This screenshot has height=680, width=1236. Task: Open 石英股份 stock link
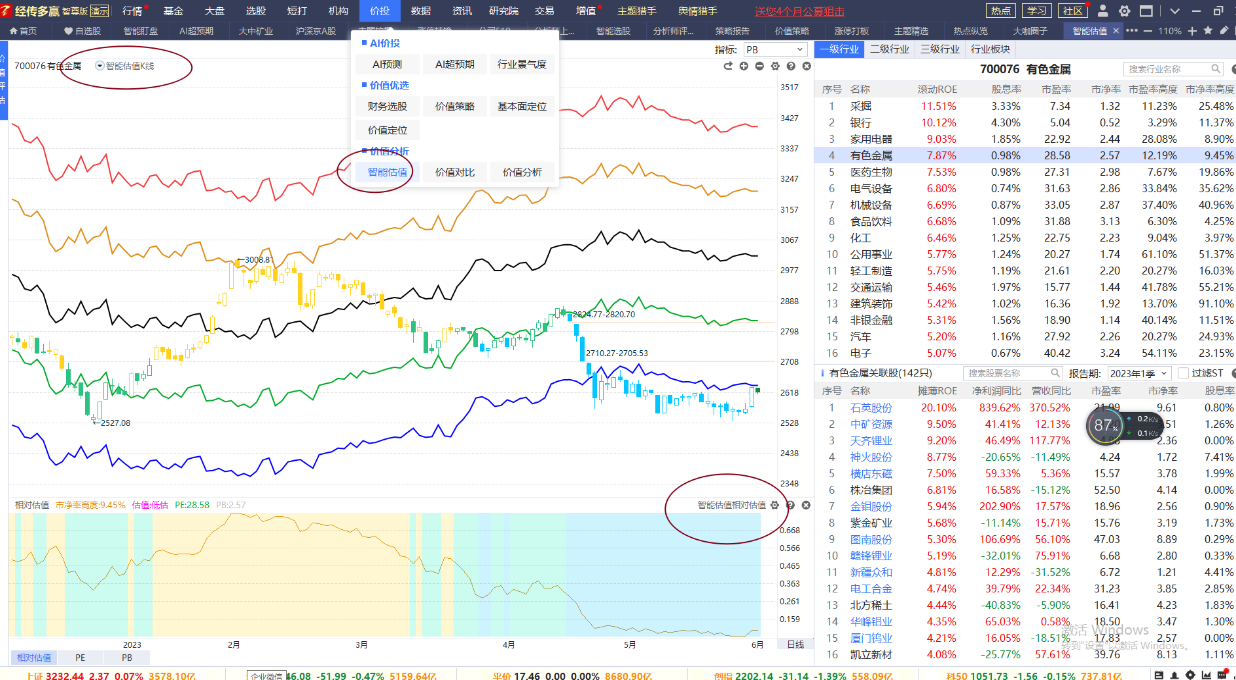pyautogui.click(x=870, y=408)
